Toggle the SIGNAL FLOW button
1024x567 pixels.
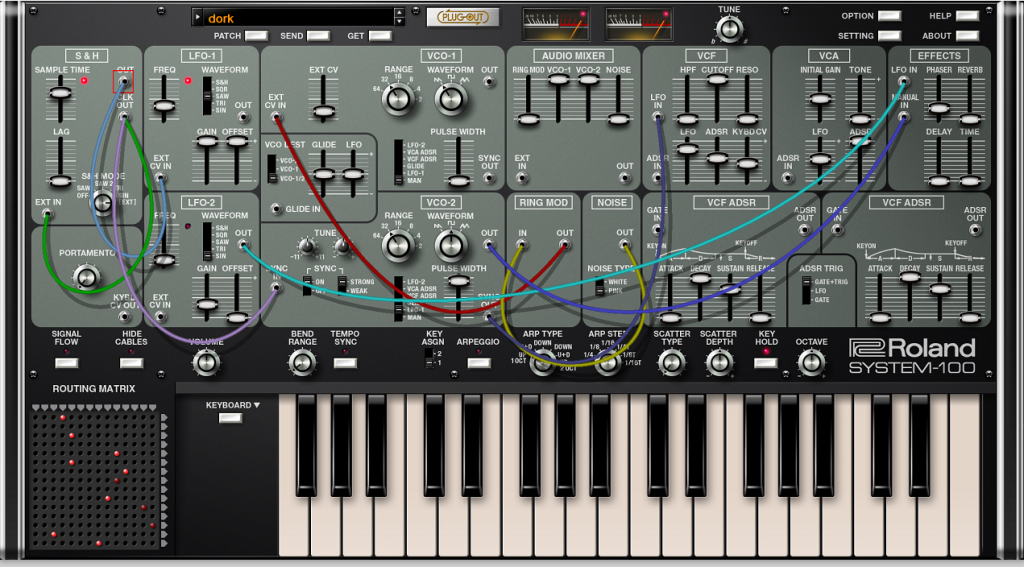pyautogui.click(x=67, y=363)
